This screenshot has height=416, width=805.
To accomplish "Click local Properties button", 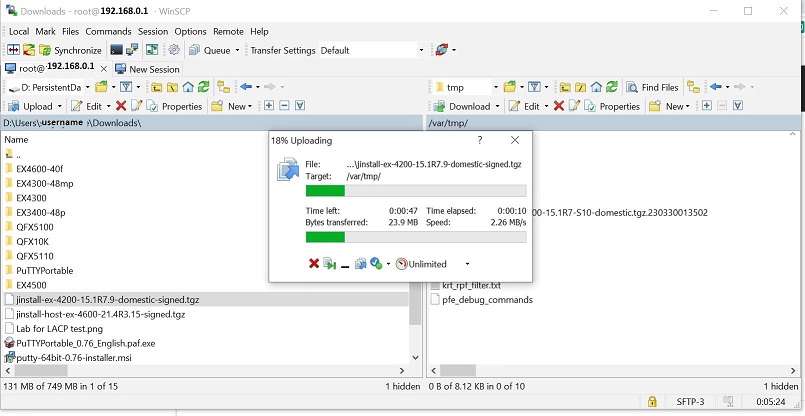I will click(175, 106).
